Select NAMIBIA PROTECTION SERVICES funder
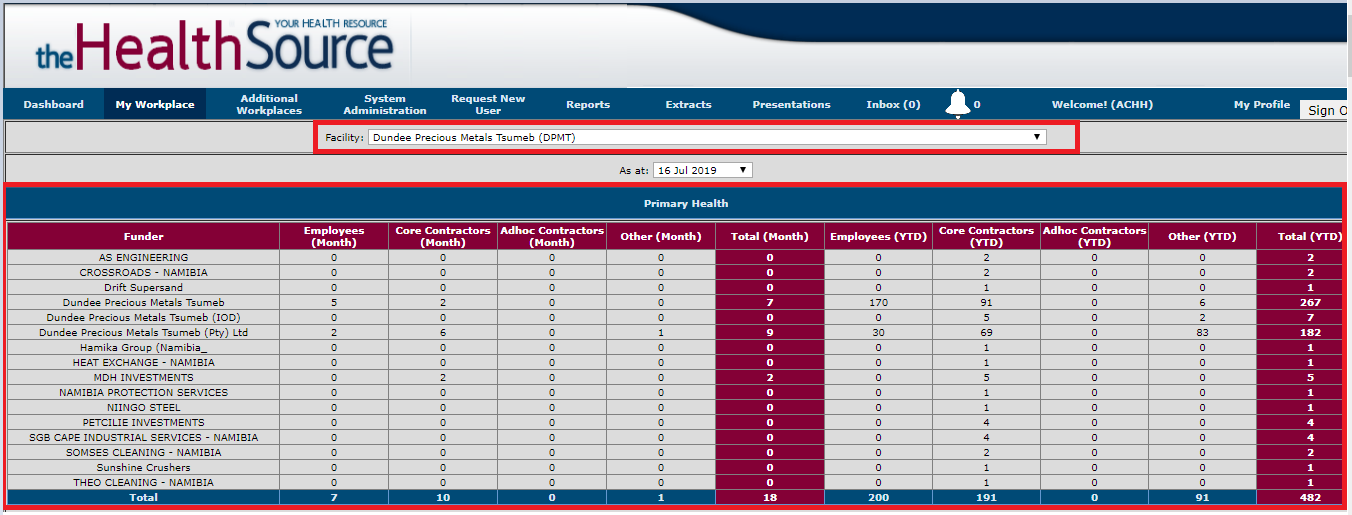This screenshot has height=515, width=1352. pos(143,393)
